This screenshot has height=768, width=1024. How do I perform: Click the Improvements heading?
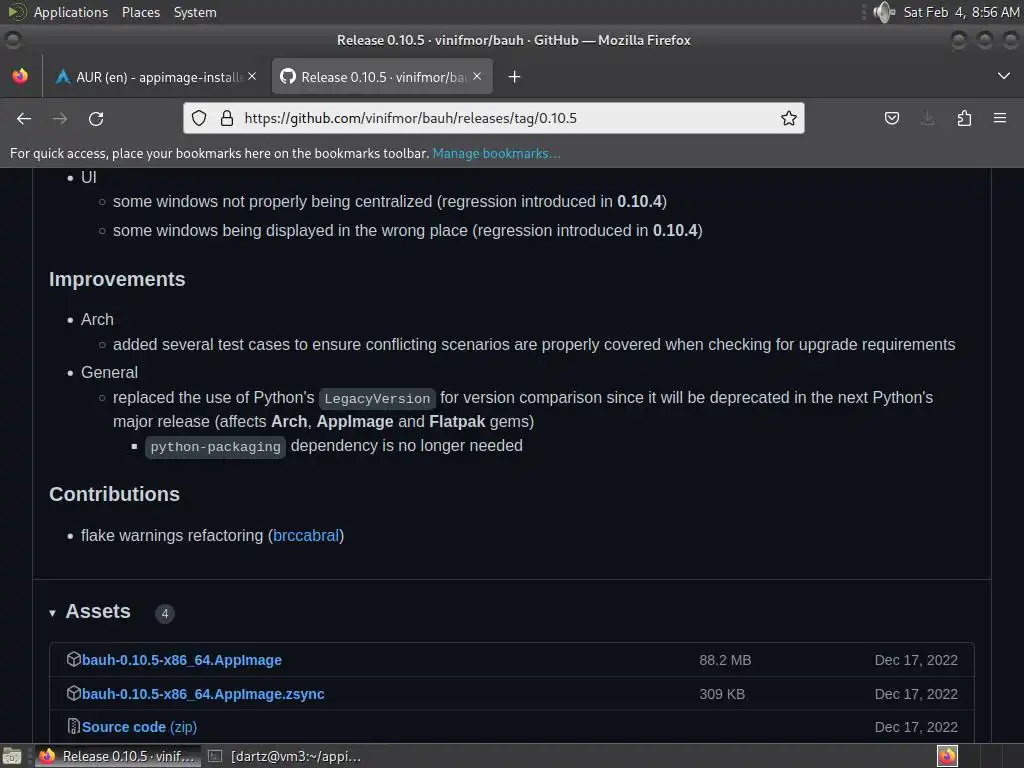coord(118,279)
